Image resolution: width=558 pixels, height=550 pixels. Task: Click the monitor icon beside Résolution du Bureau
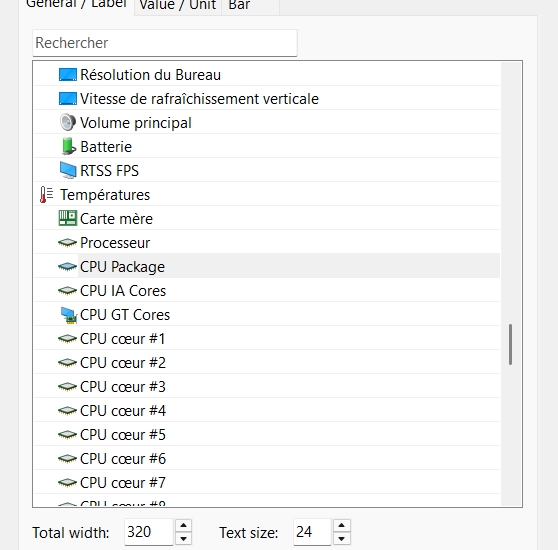pos(68,75)
